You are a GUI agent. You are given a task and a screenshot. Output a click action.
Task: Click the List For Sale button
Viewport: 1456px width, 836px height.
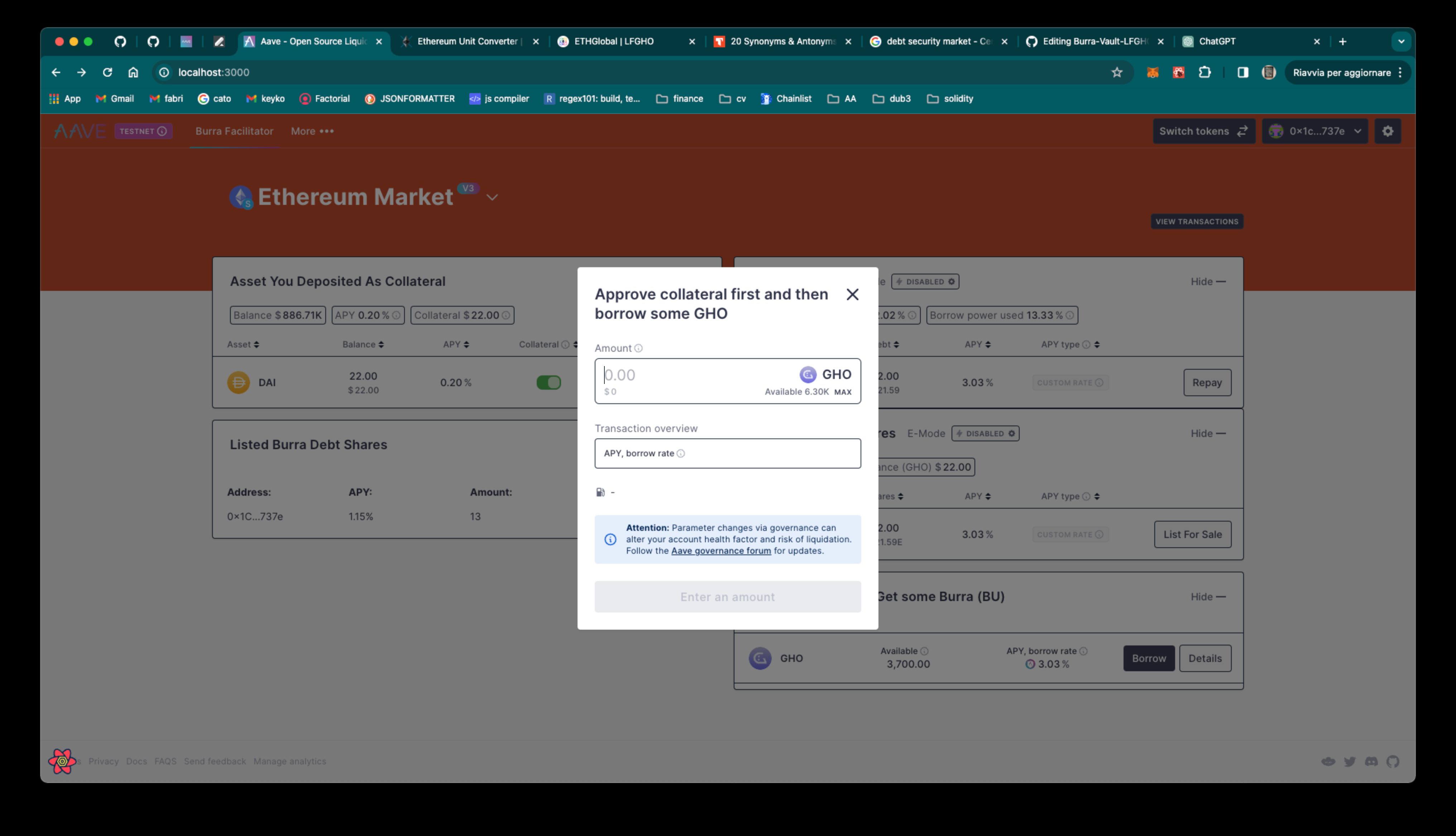1192,534
